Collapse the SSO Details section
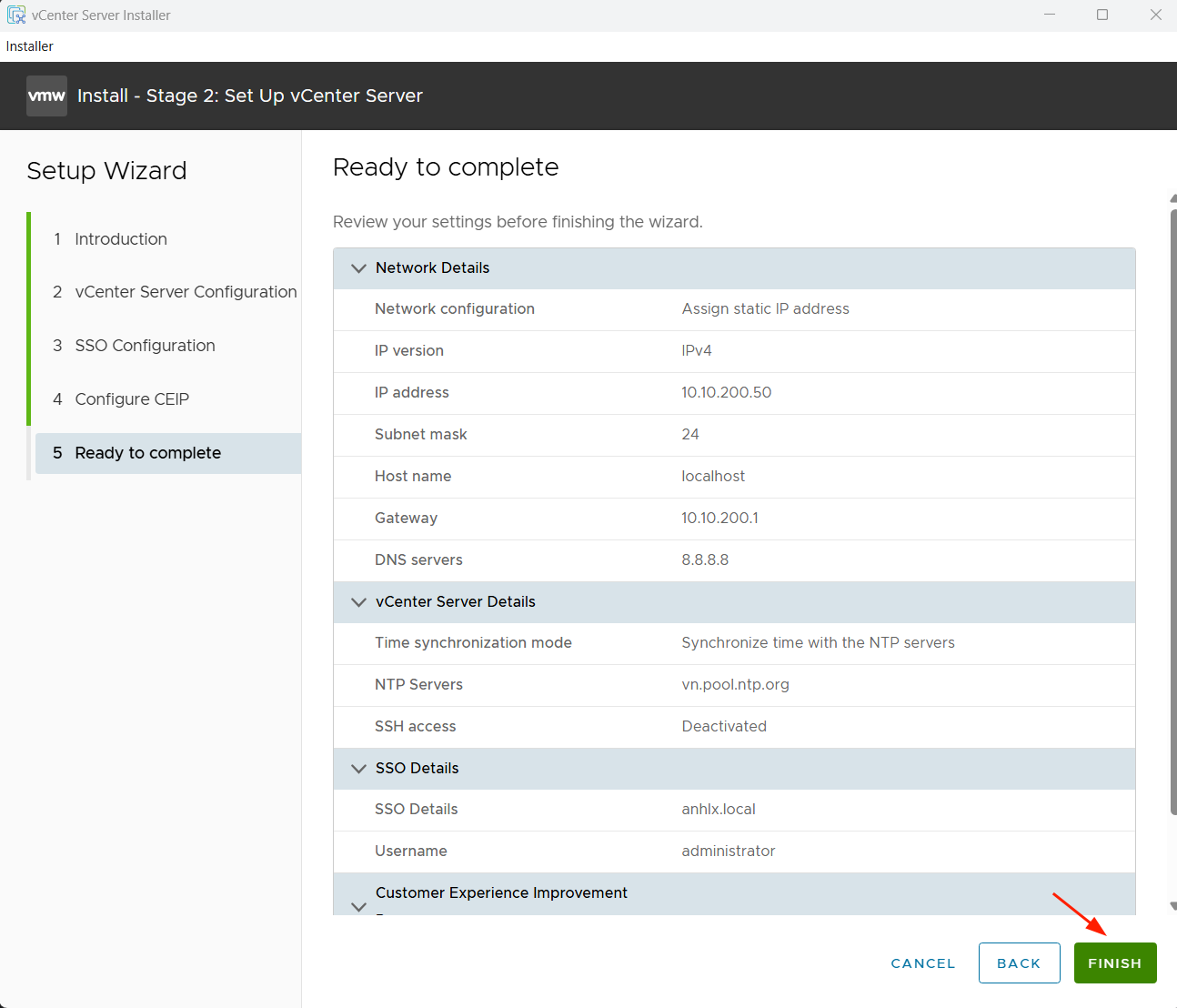 point(359,769)
